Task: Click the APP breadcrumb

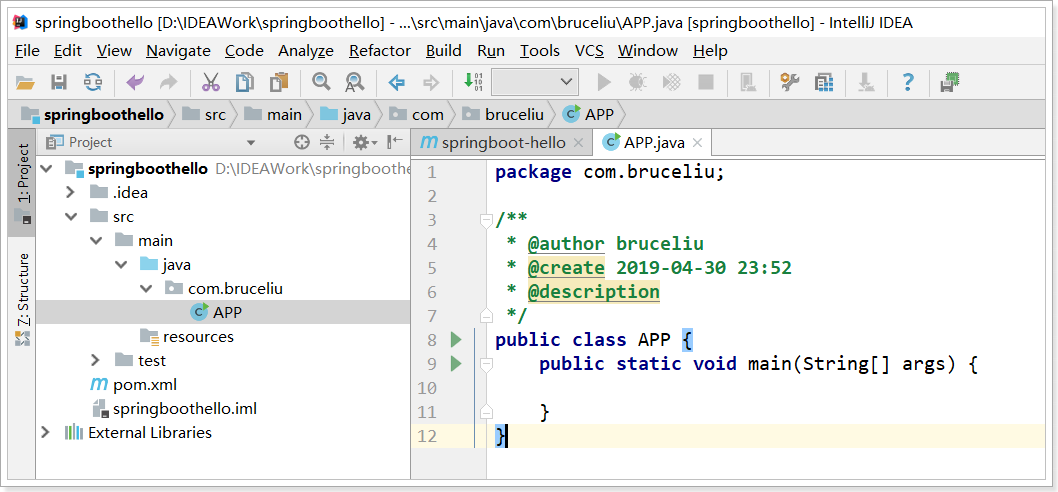Action: tap(588, 115)
